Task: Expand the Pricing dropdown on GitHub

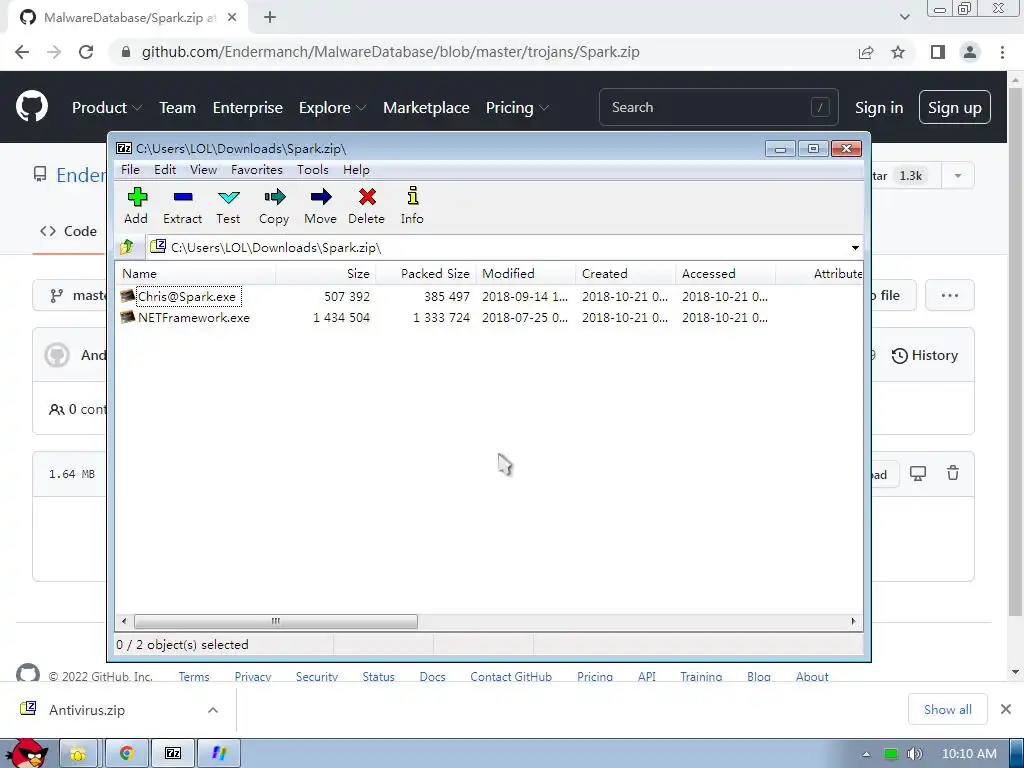Action: click(517, 108)
